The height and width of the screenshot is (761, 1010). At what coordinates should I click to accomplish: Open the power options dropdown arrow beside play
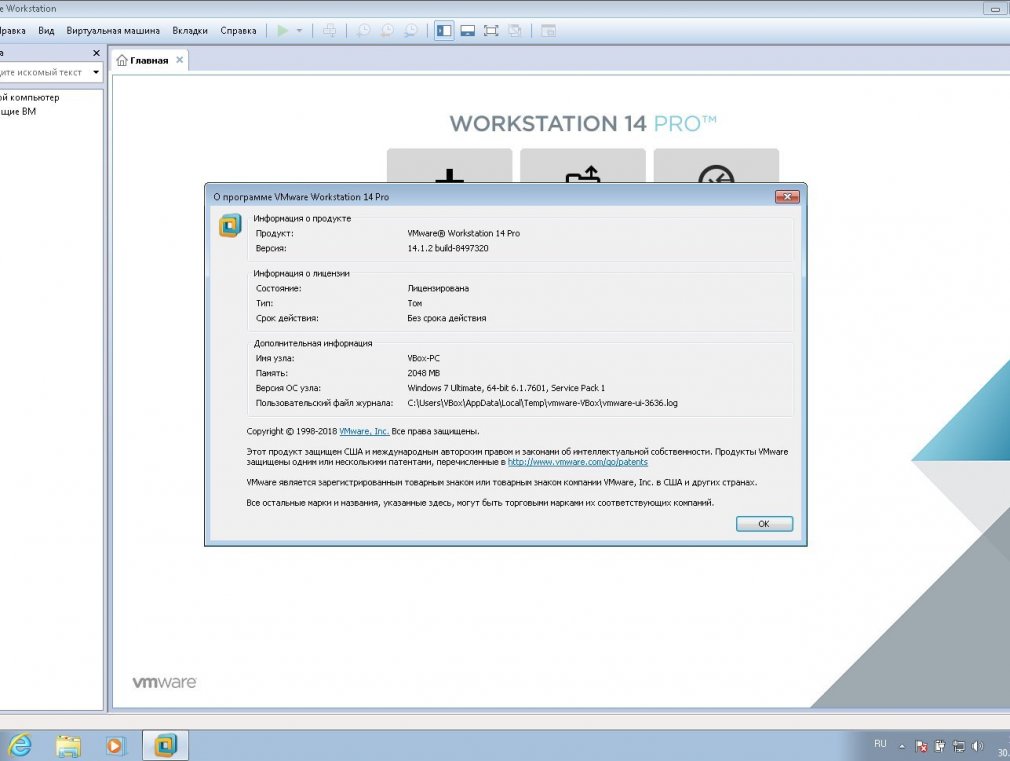click(x=300, y=31)
